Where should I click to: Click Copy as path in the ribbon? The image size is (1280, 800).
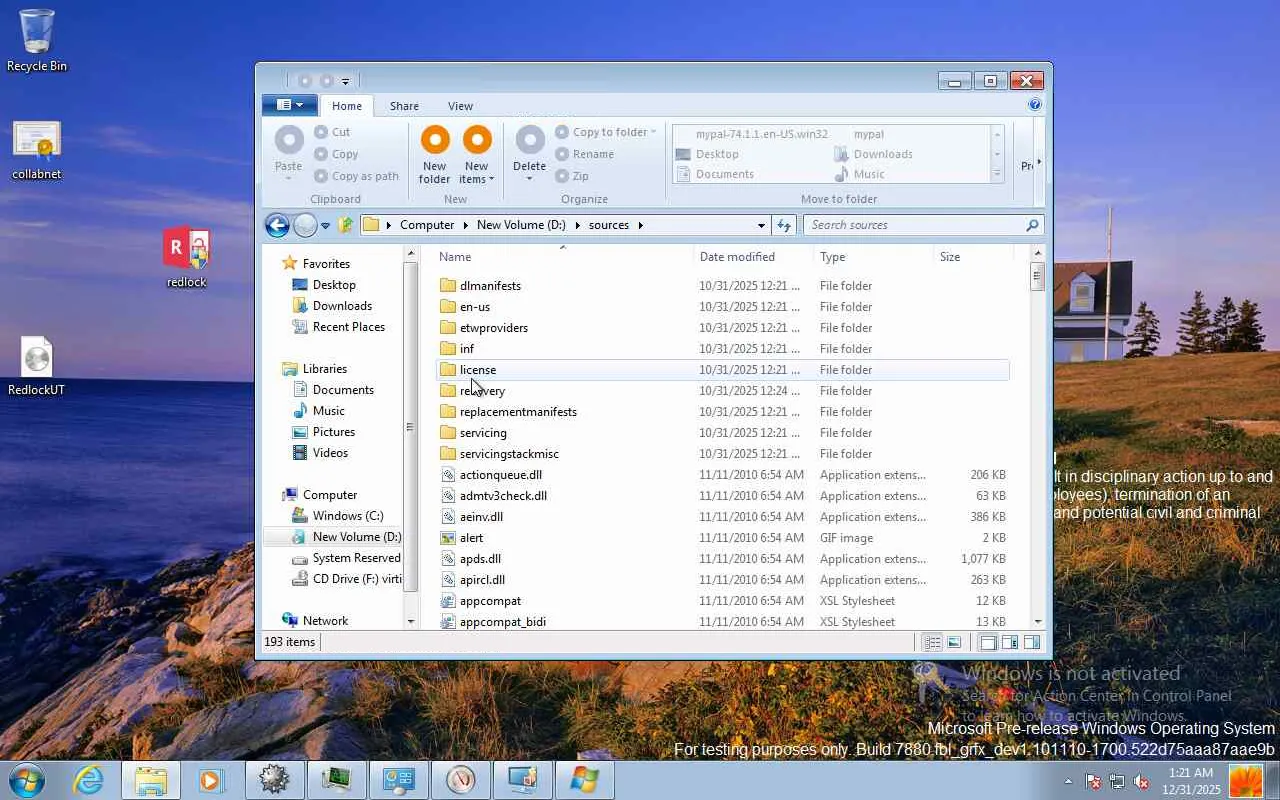pyautogui.click(x=356, y=176)
